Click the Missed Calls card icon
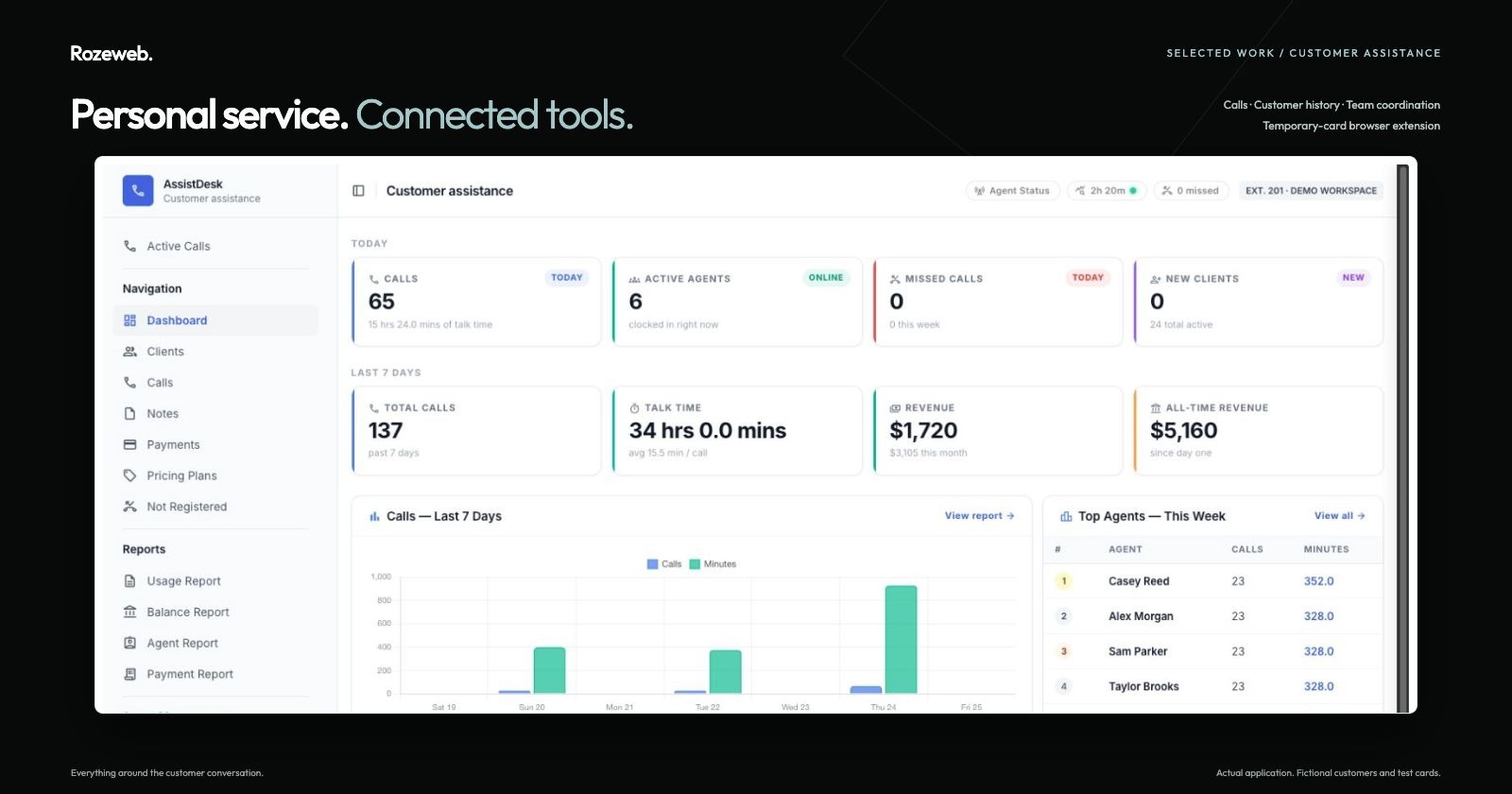 click(x=895, y=280)
